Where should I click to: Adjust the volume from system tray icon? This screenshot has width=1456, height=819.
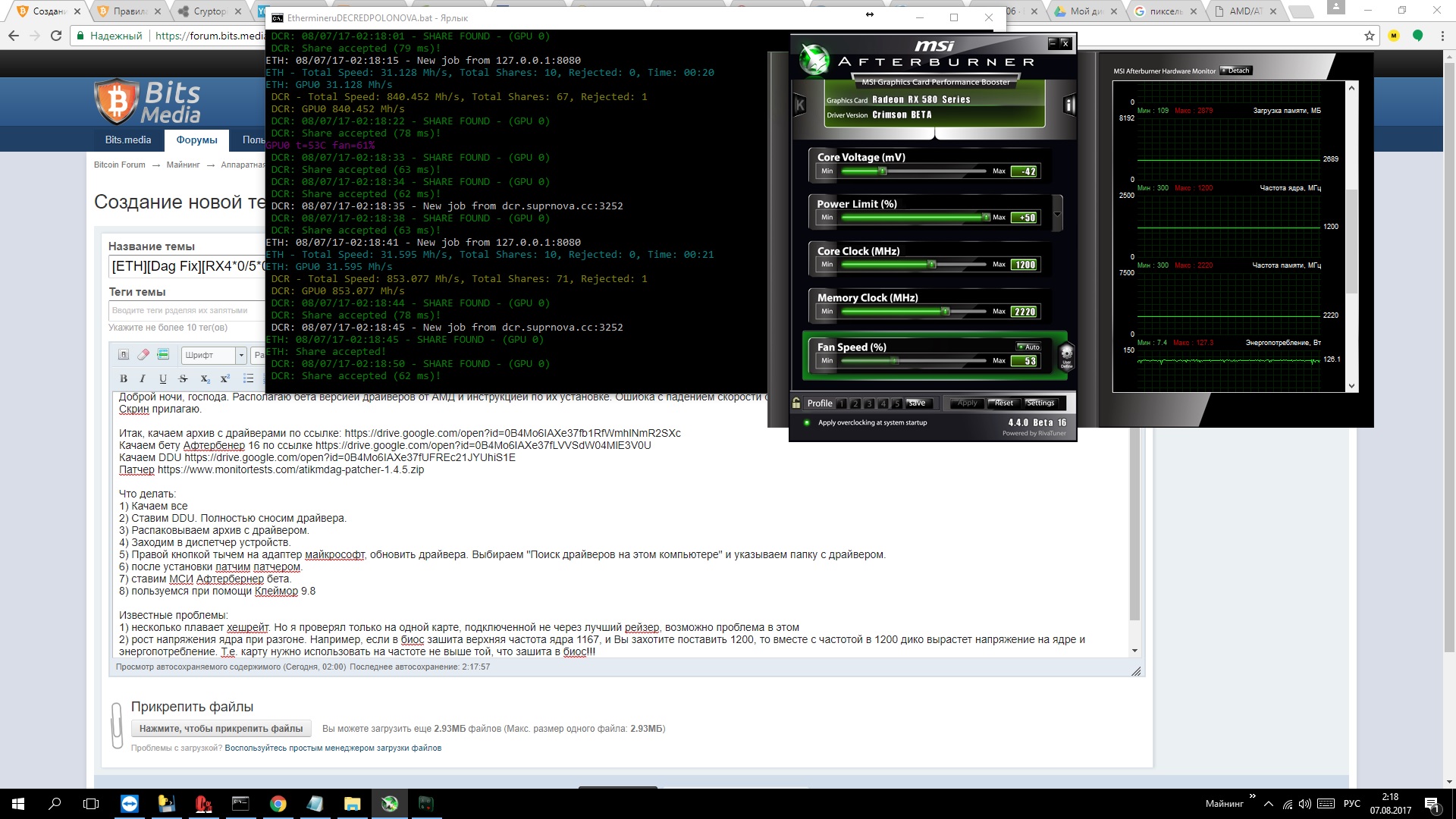click(1304, 804)
